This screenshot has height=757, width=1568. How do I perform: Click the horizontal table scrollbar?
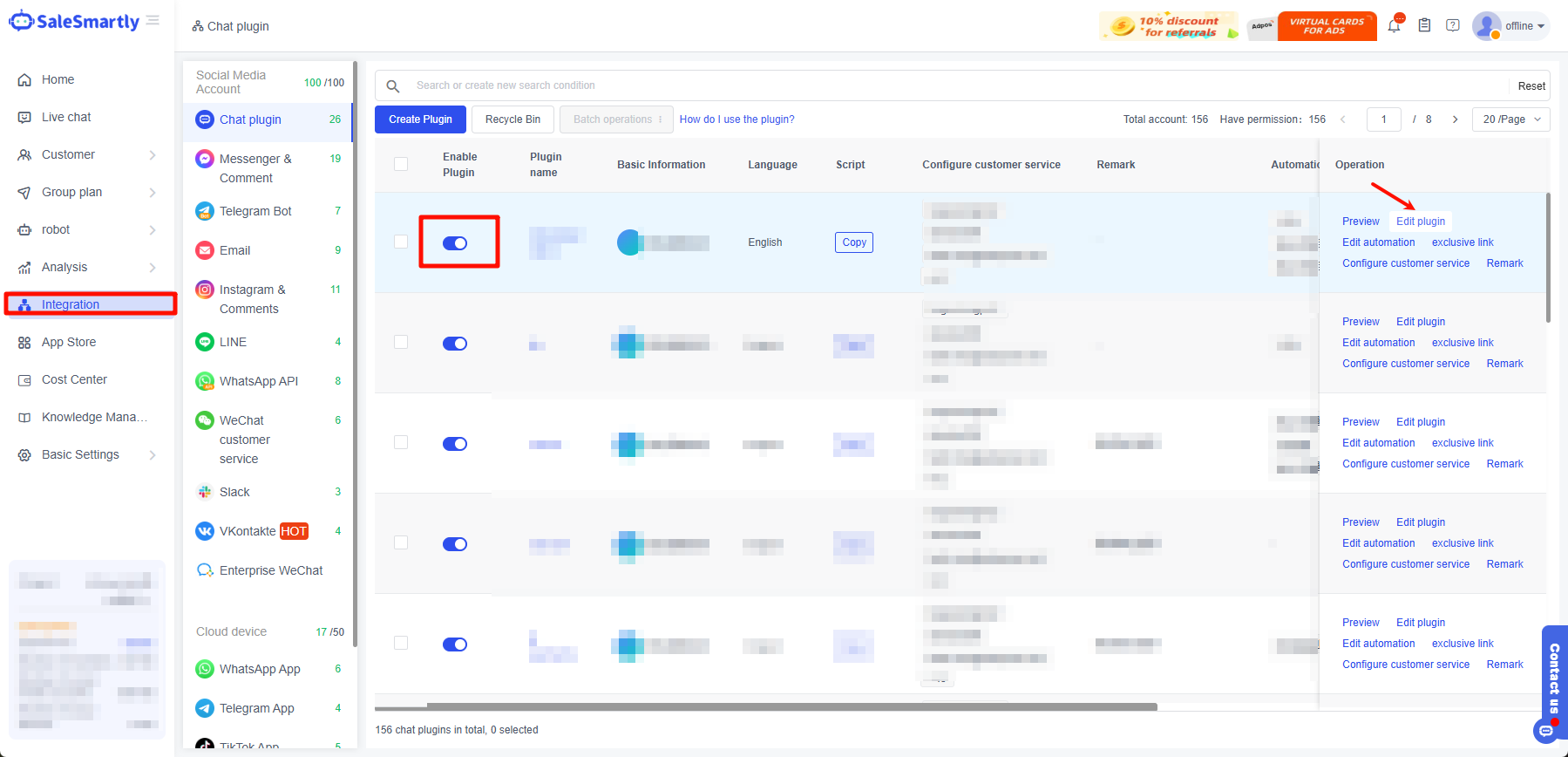pyautogui.click(x=791, y=706)
